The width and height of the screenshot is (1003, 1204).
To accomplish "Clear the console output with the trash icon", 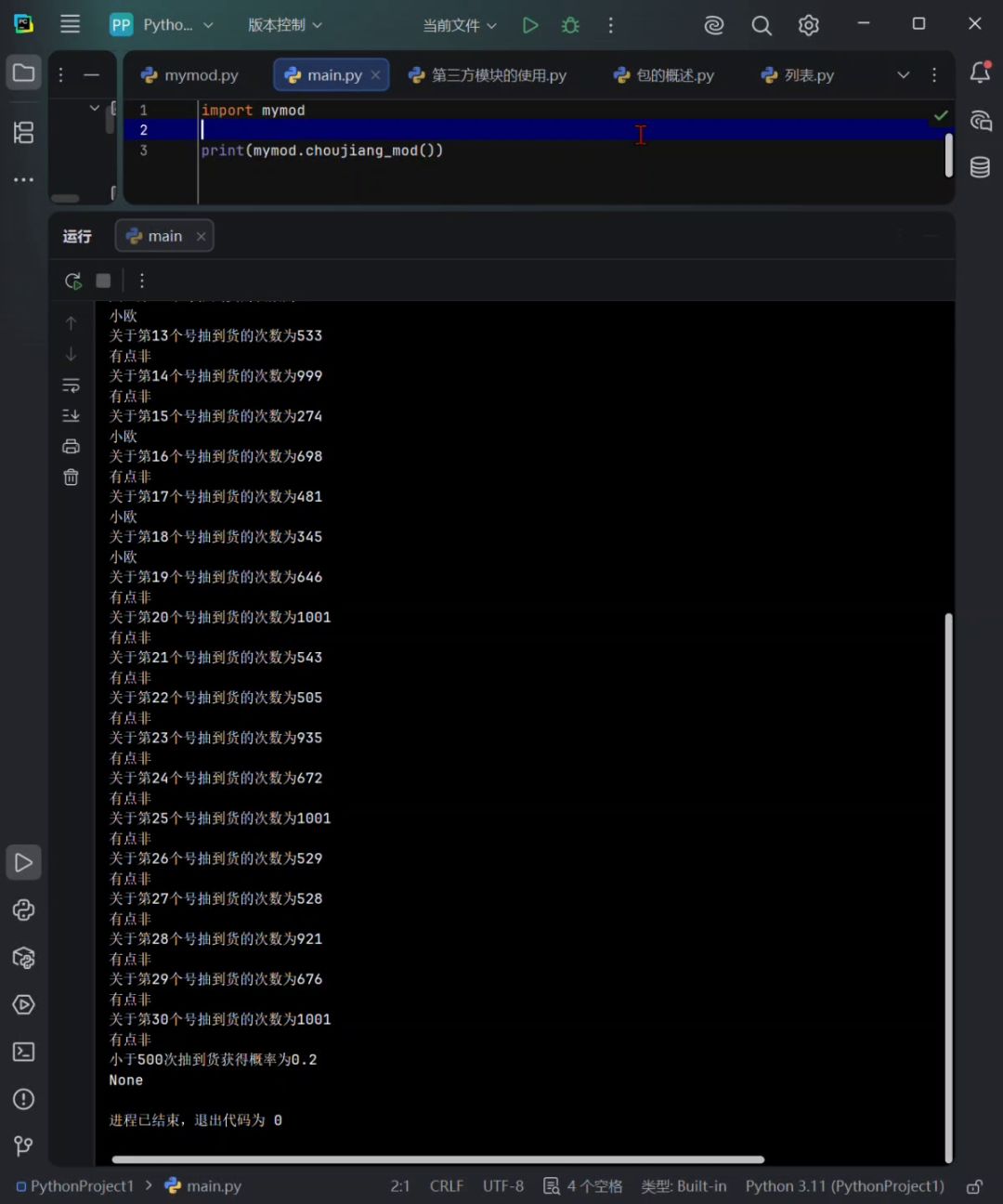I will tap(71, 478).
